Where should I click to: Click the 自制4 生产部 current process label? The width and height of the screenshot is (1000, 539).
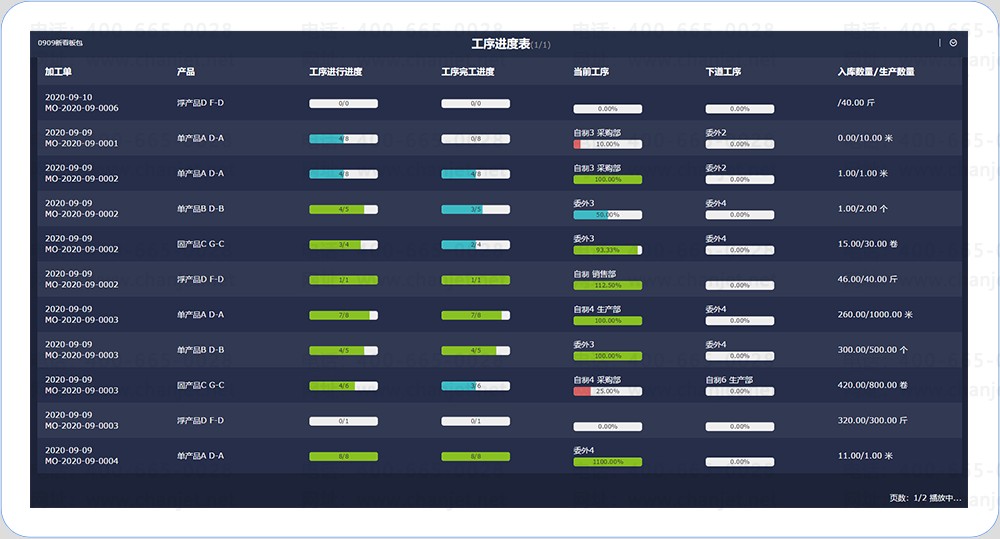click(x=597, y=309)
